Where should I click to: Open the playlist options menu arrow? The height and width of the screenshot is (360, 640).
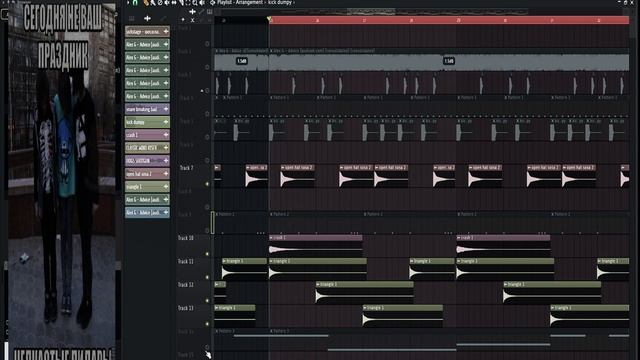[x=128, y=2]
